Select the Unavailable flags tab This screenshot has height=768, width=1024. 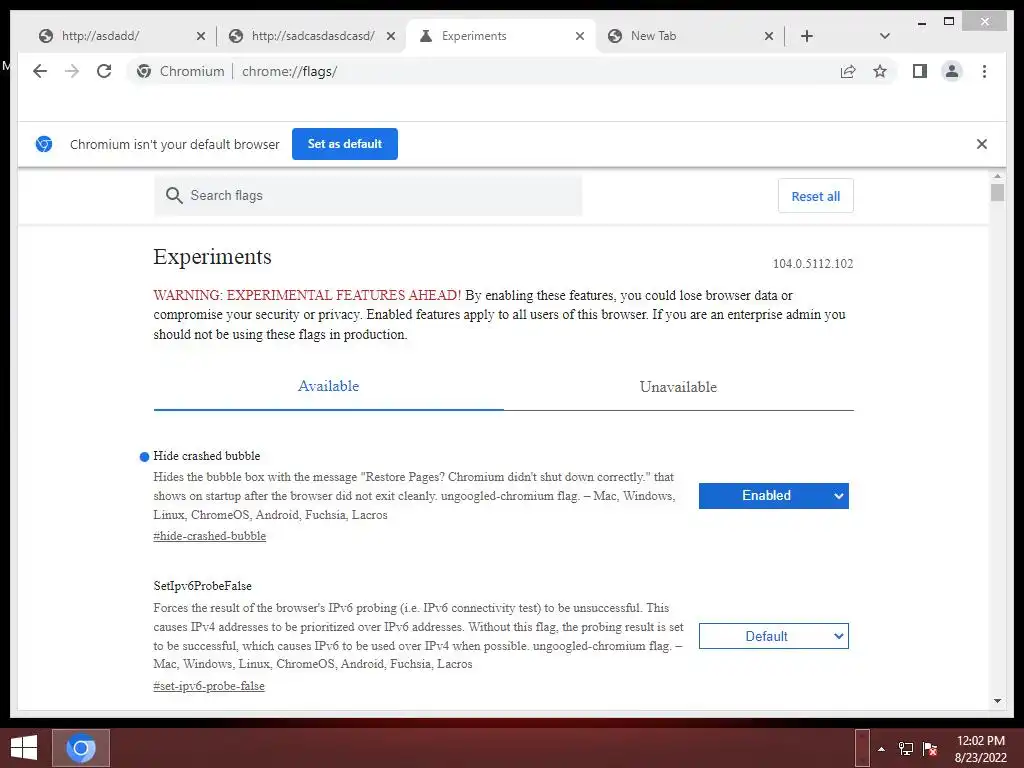coord(679,387)
